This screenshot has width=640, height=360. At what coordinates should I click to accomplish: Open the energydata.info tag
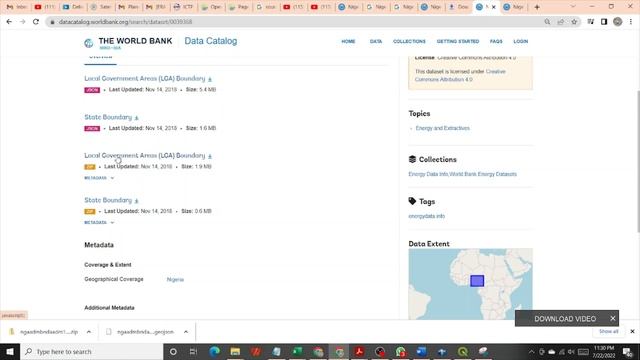pyautogui.click(x=427, y=216)
